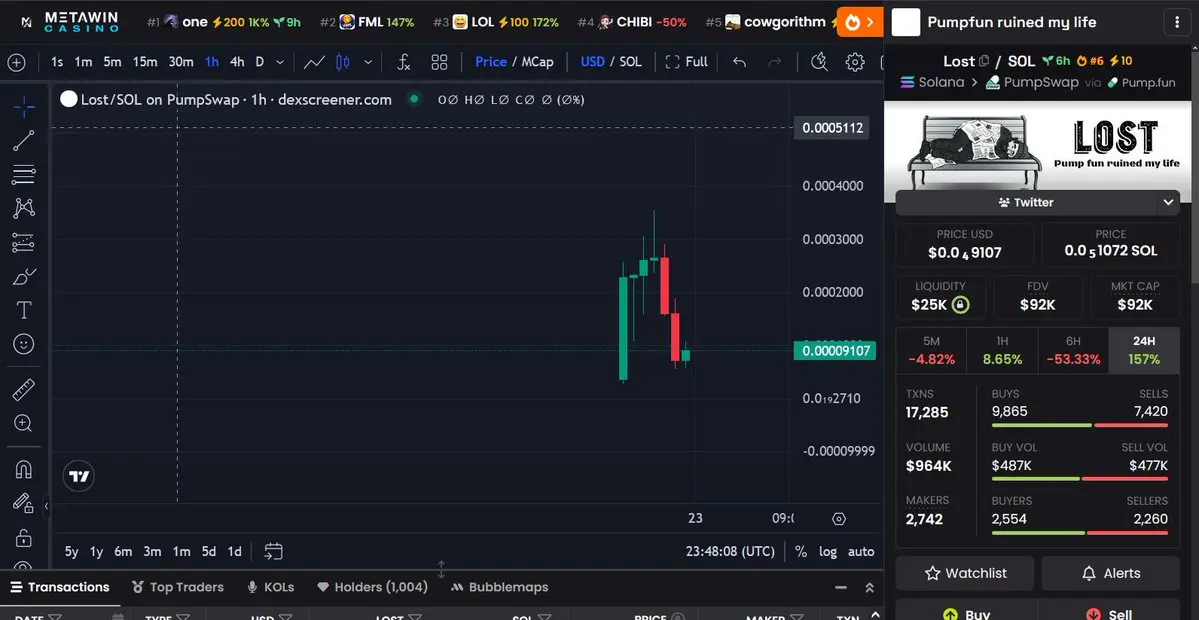Open the Twitter community link
Screen dimensions: 1199x620
(x=1025, y=203)
